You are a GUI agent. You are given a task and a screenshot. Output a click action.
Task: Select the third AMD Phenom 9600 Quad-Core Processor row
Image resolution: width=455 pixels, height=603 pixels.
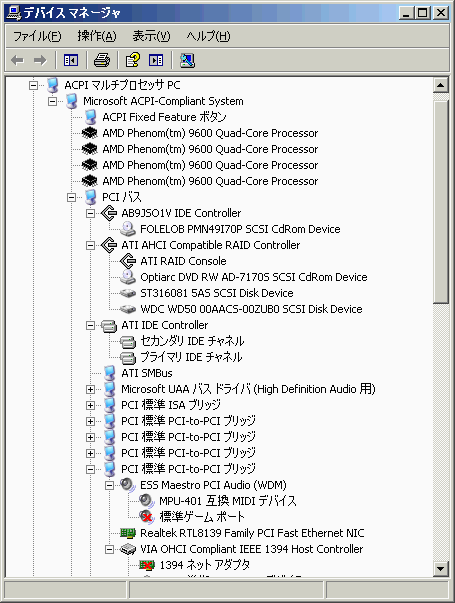(210, 165)
